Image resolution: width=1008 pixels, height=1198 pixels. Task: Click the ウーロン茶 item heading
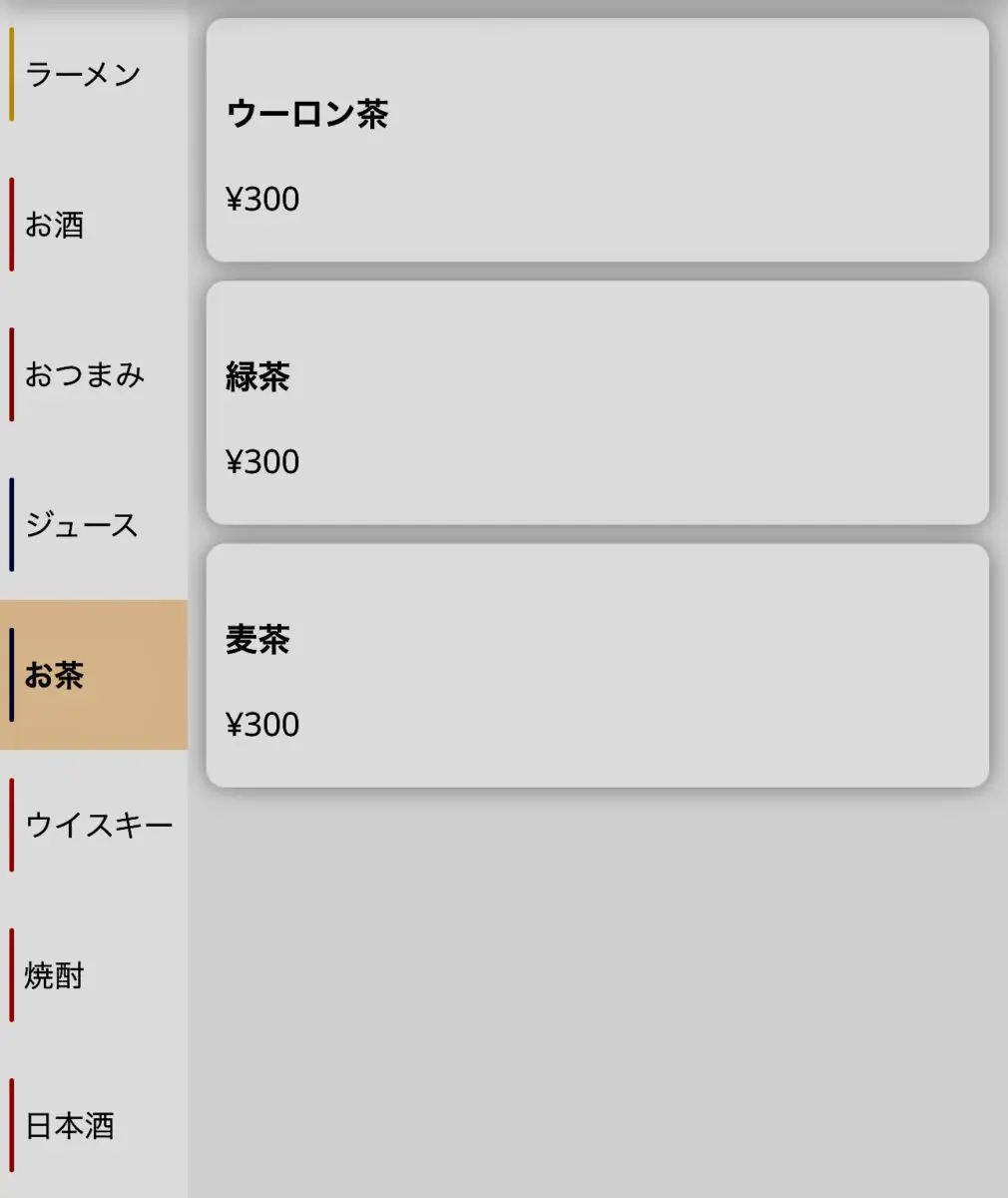point(307,114)
